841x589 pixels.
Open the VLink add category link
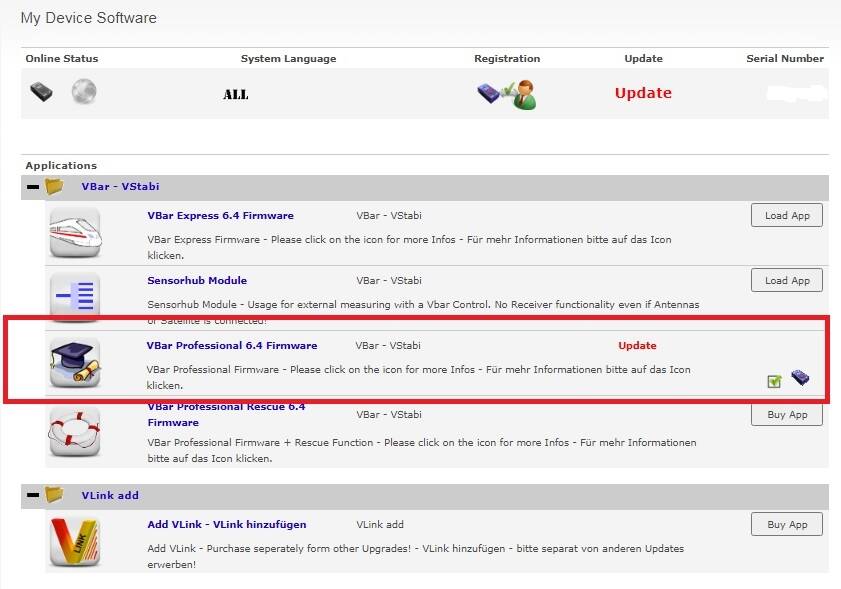[110, 495]
